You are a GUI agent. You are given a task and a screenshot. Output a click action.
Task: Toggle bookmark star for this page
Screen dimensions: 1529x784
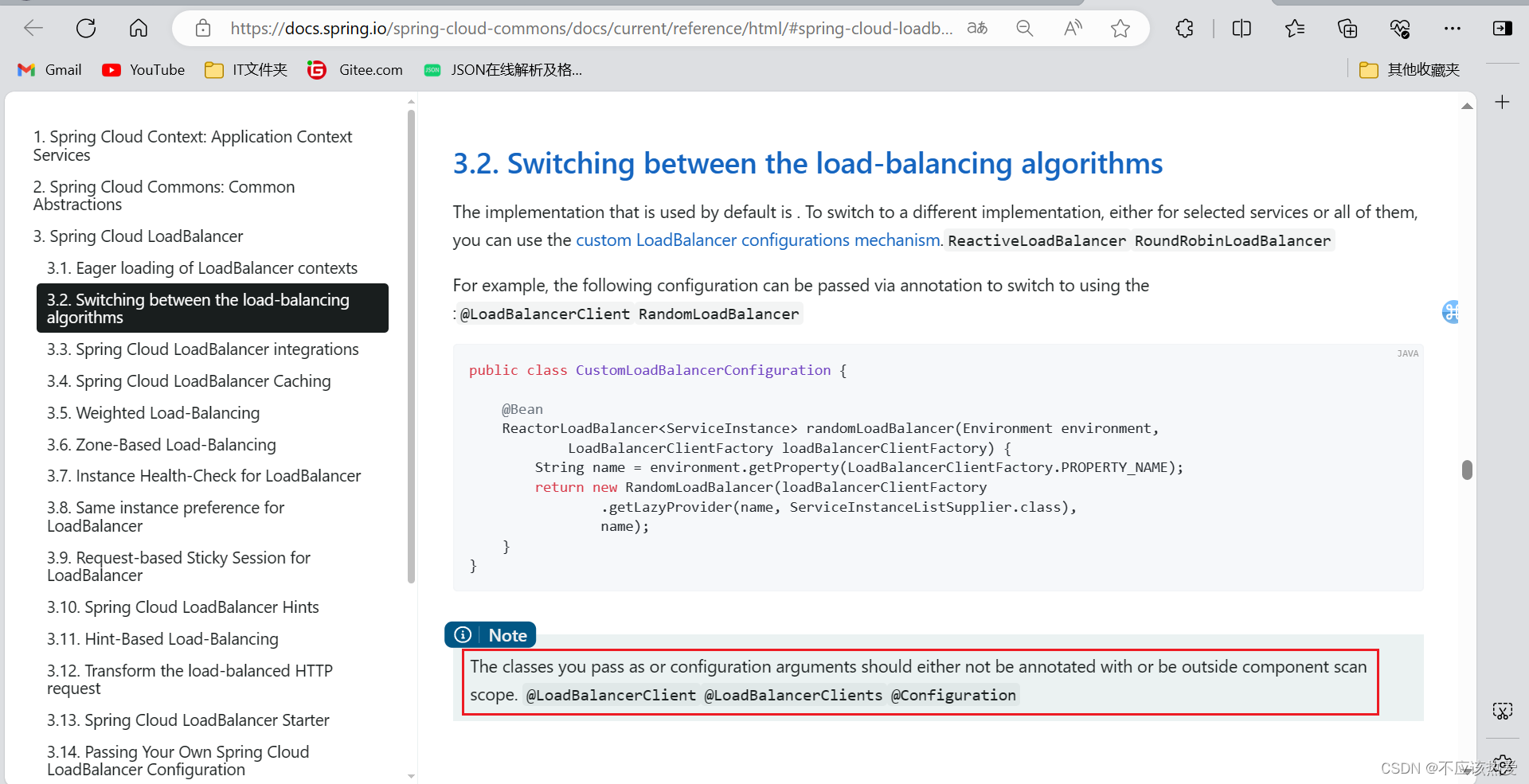tap(1120, 28)
